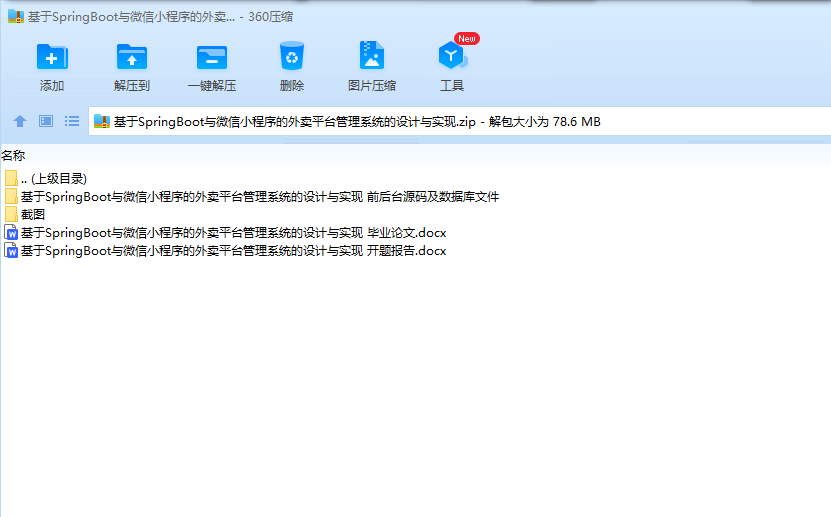Click the Word icon of 开题报告.docx
831x517 pixels.
(x=11, y=251)
